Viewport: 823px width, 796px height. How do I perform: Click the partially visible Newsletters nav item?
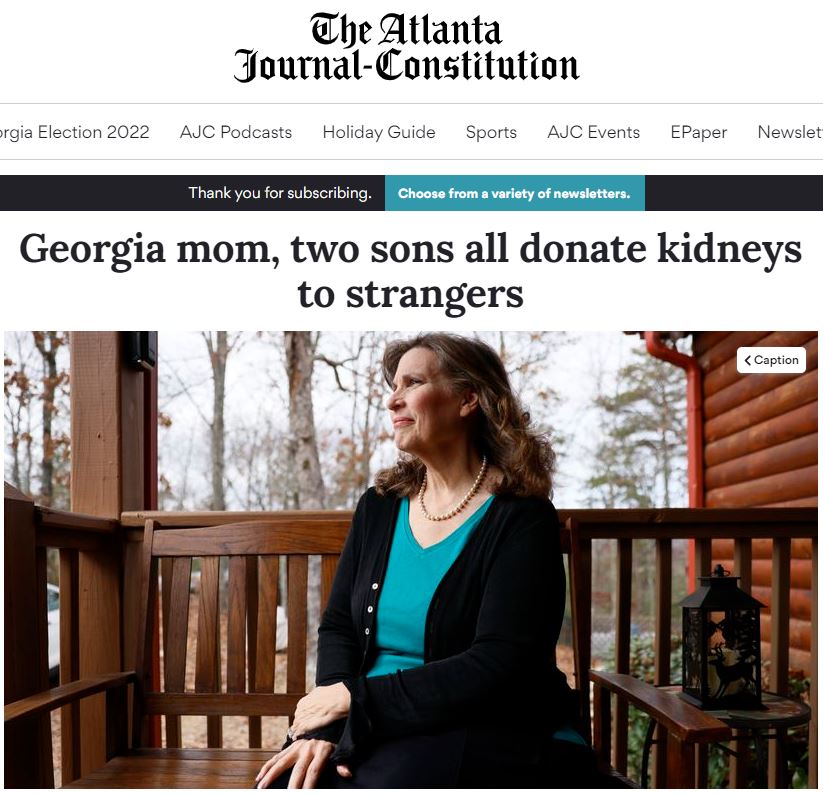click(x=790, y=132)
